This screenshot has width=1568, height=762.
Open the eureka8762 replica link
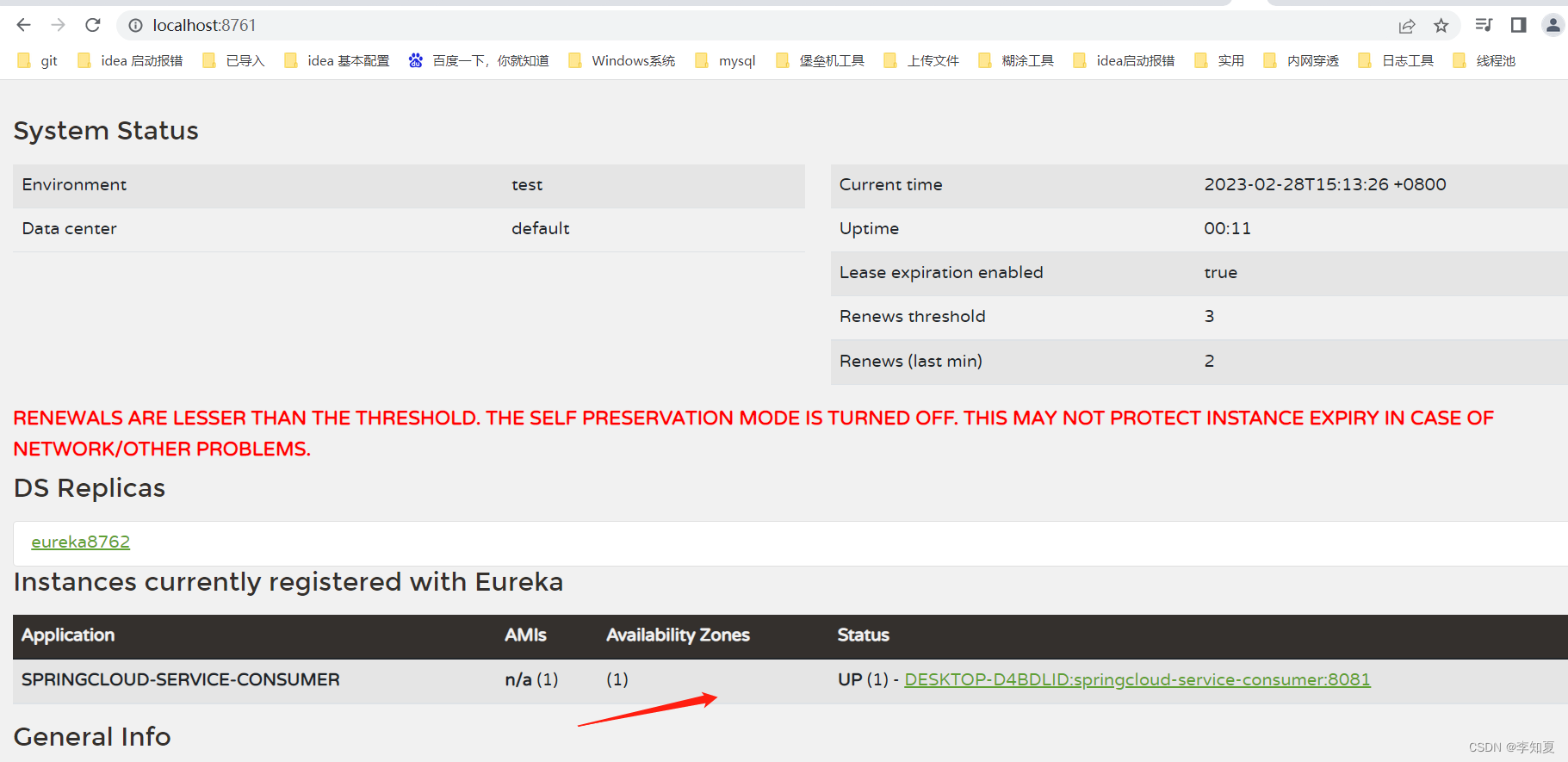pos(80,542)
